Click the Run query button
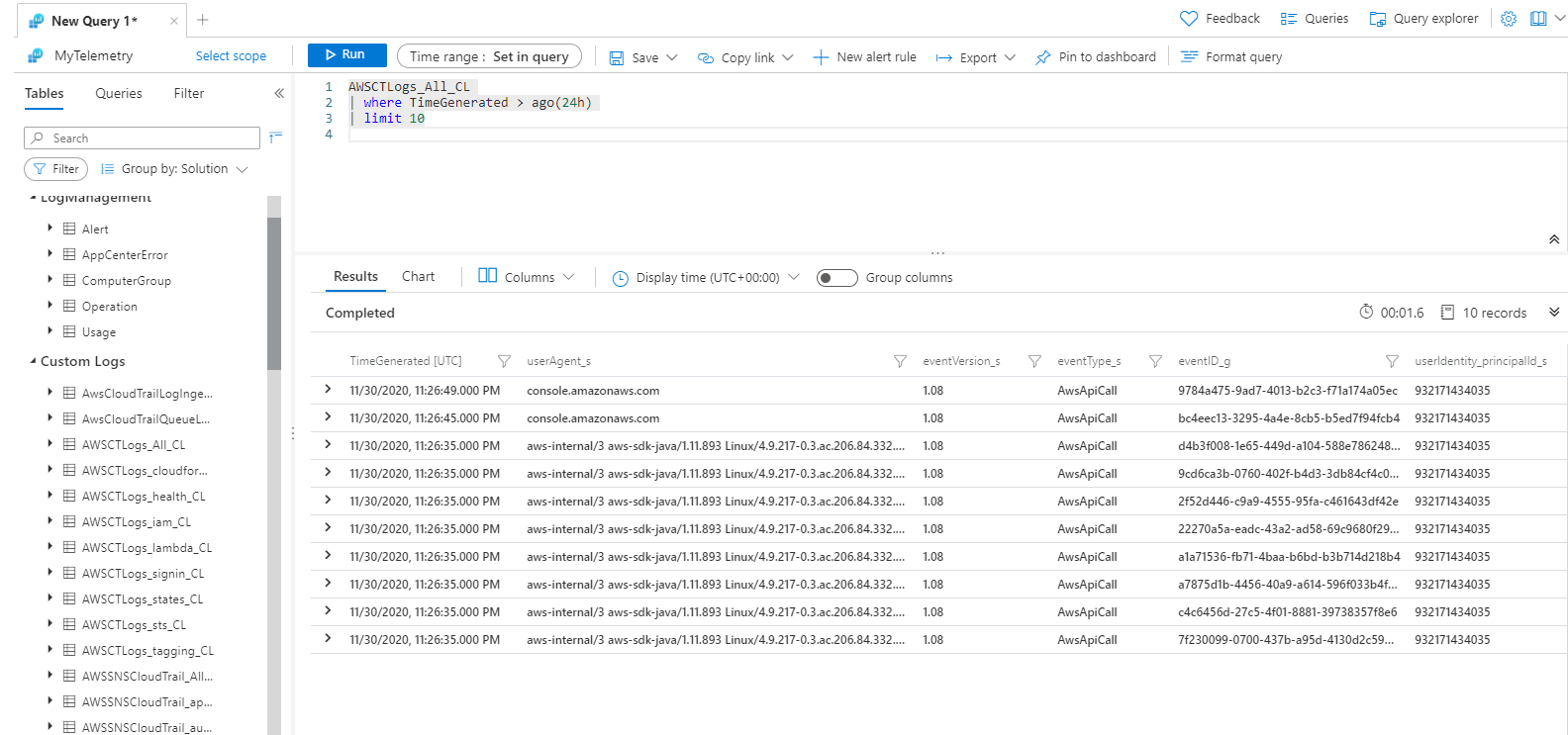The width and height of the screenshot is (1568, 735). pos(346,55)
